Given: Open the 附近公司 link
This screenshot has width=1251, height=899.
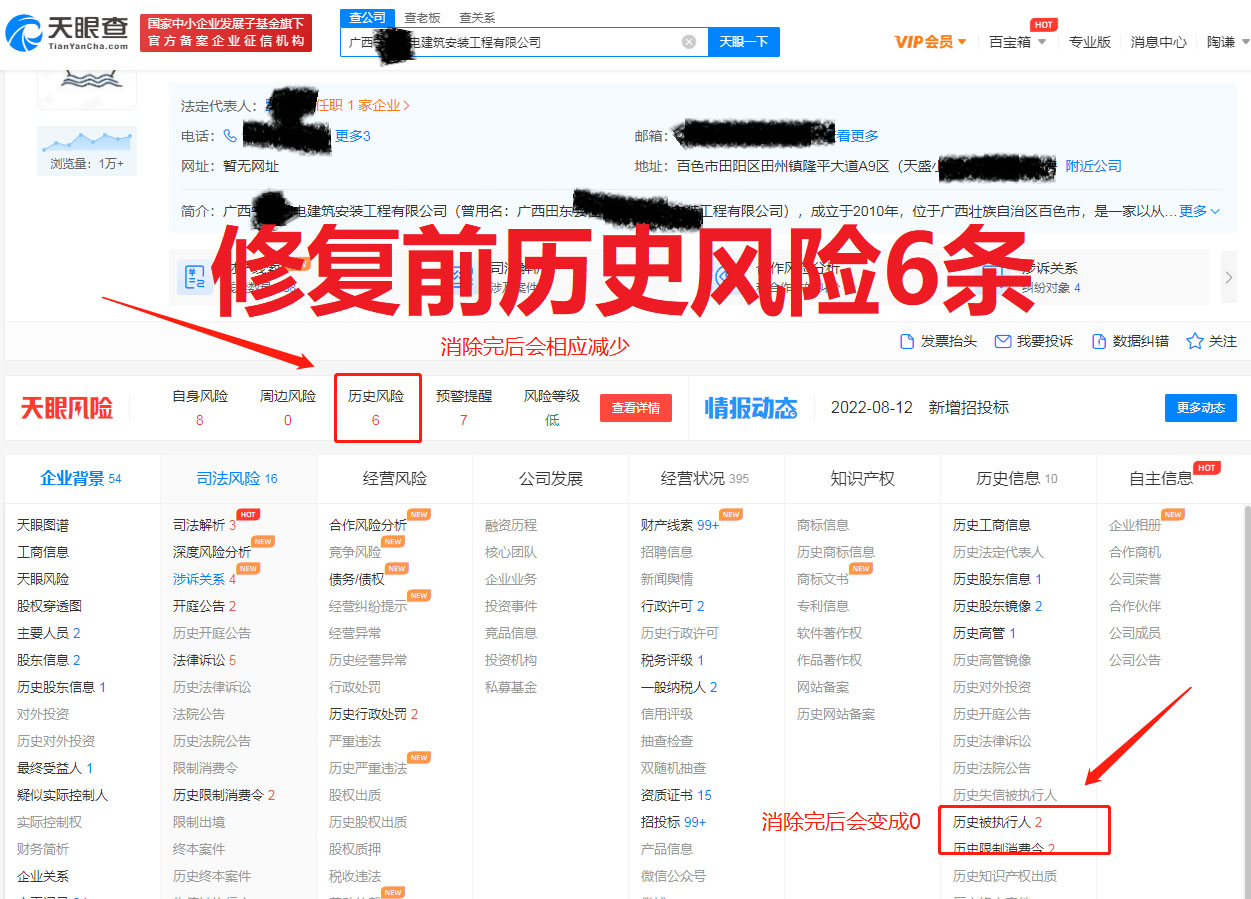Looking at the screenshot, I should 1093,166.
